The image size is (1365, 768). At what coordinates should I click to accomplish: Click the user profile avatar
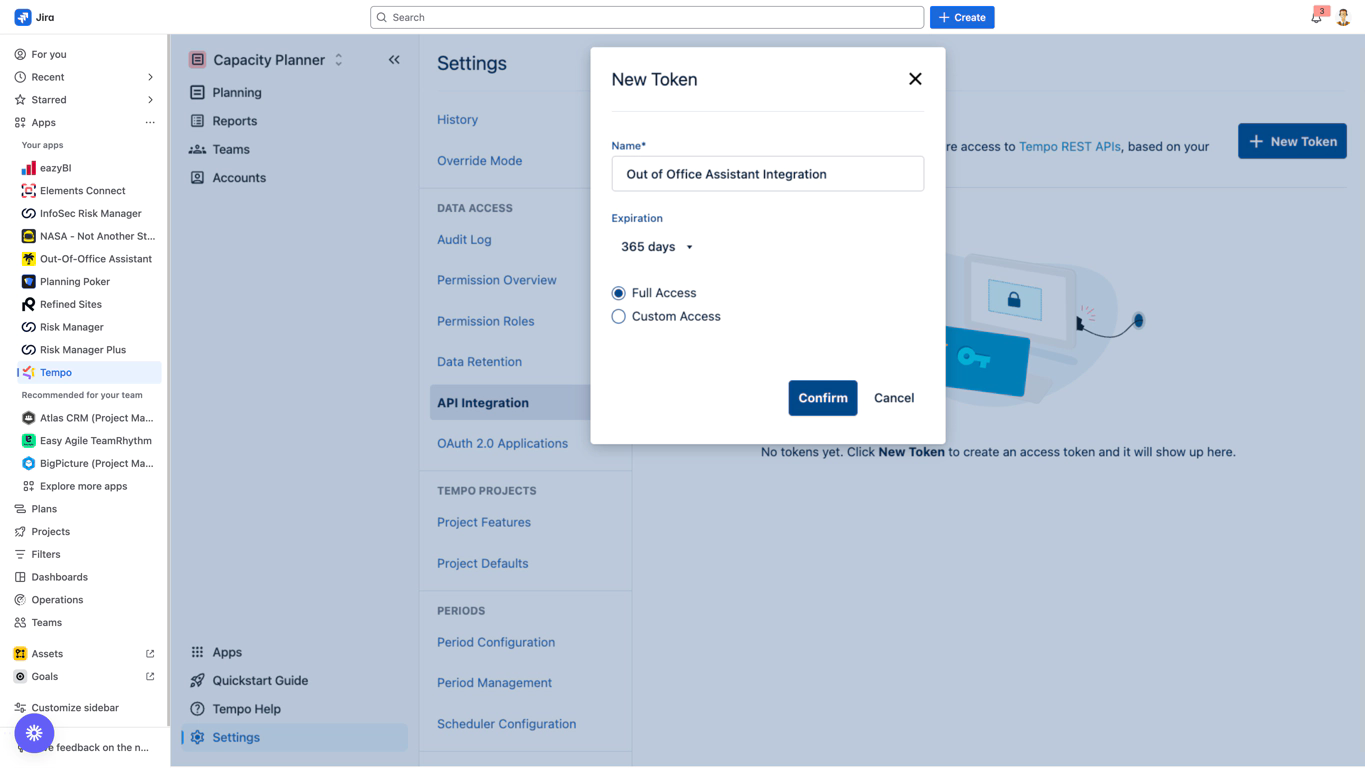click(1343, 17)
